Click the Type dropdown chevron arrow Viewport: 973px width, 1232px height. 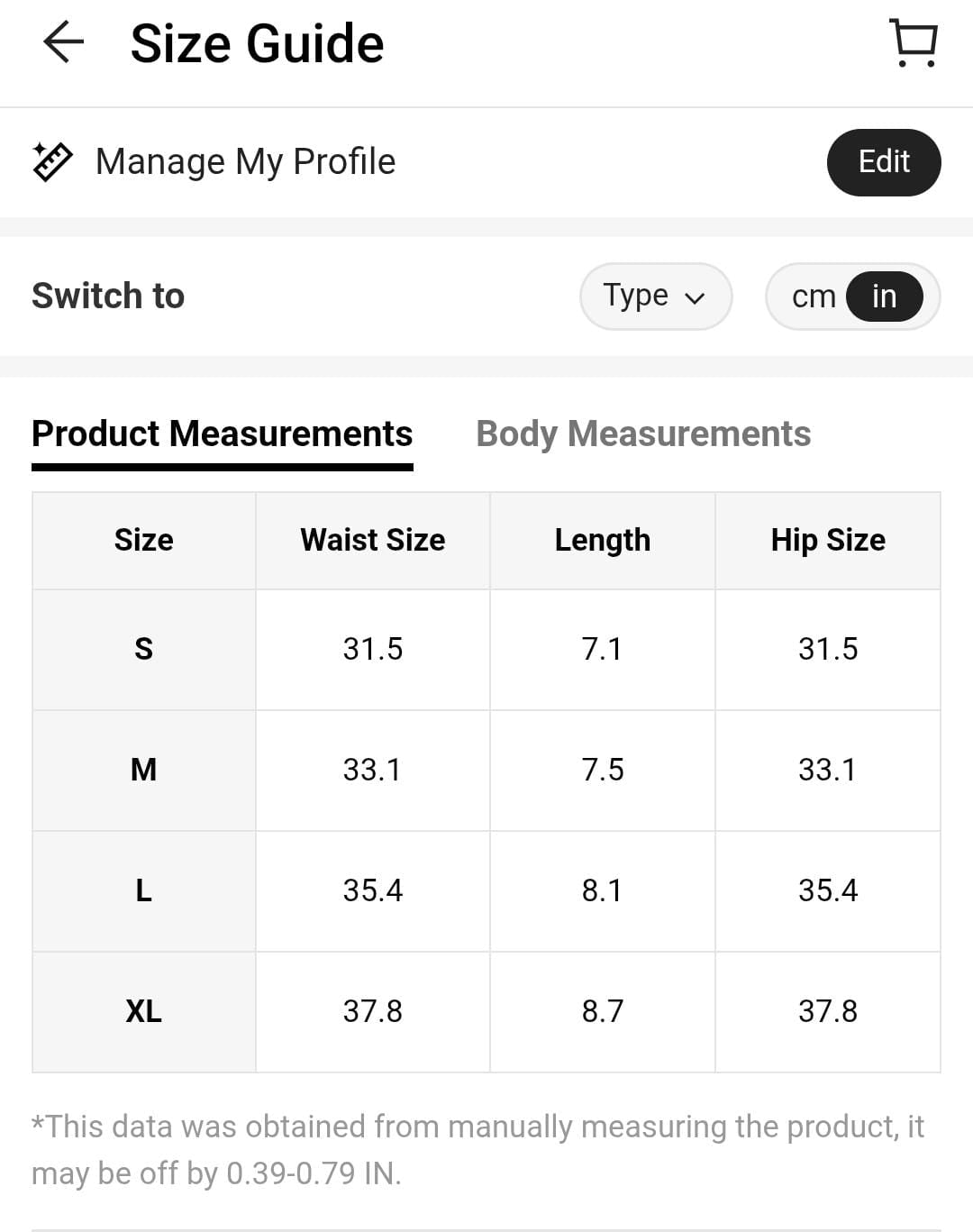click(x=695, y=298)
